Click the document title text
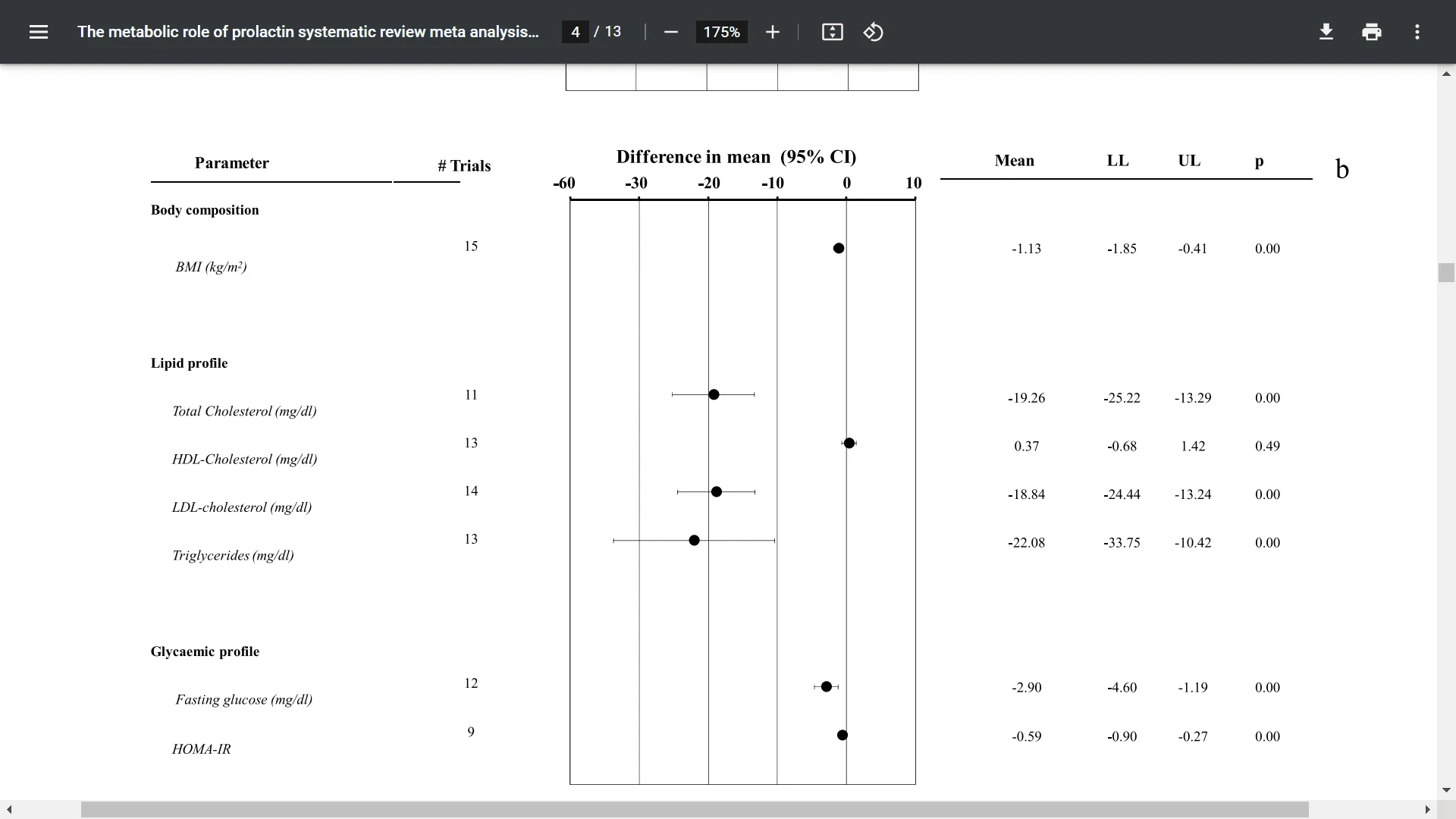 pyautogui.click(x=308, y=32)
